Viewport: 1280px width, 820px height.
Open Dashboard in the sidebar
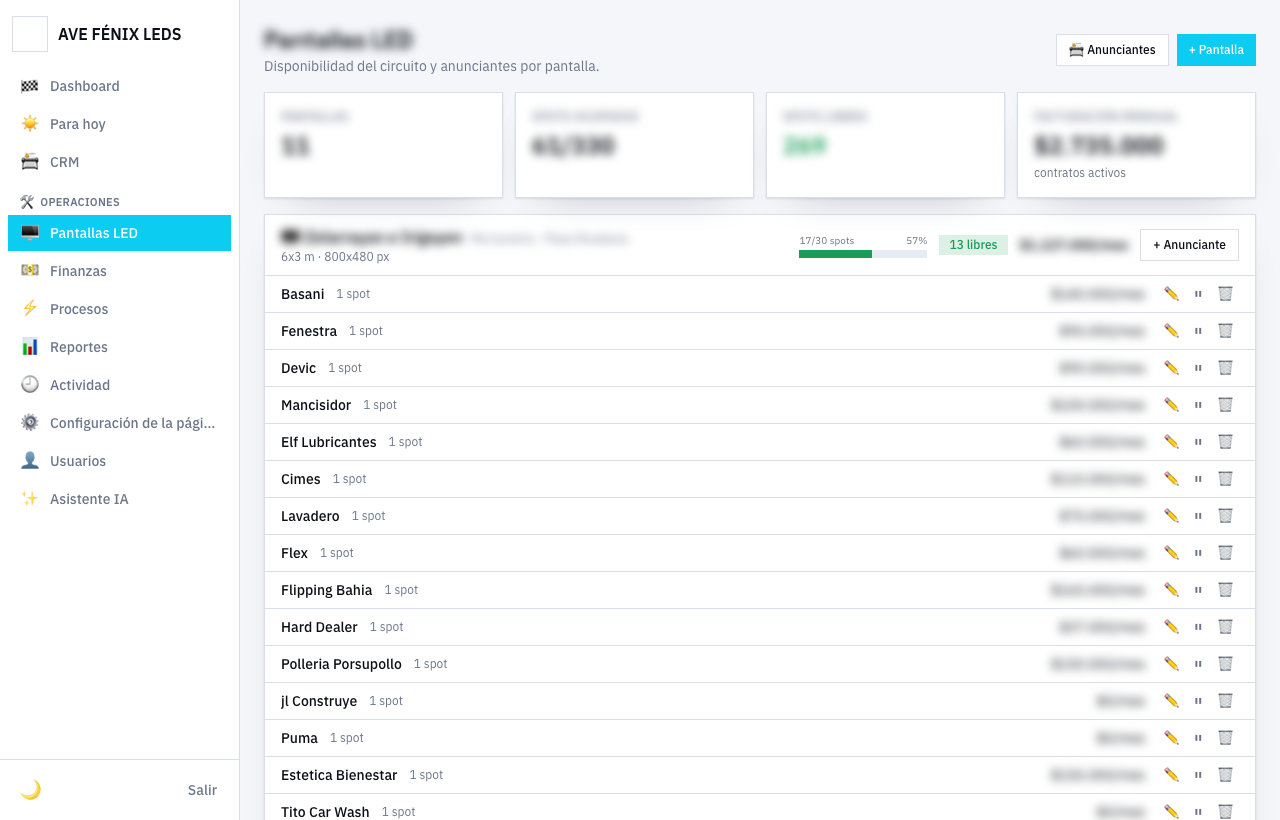[x=119, y=86]
